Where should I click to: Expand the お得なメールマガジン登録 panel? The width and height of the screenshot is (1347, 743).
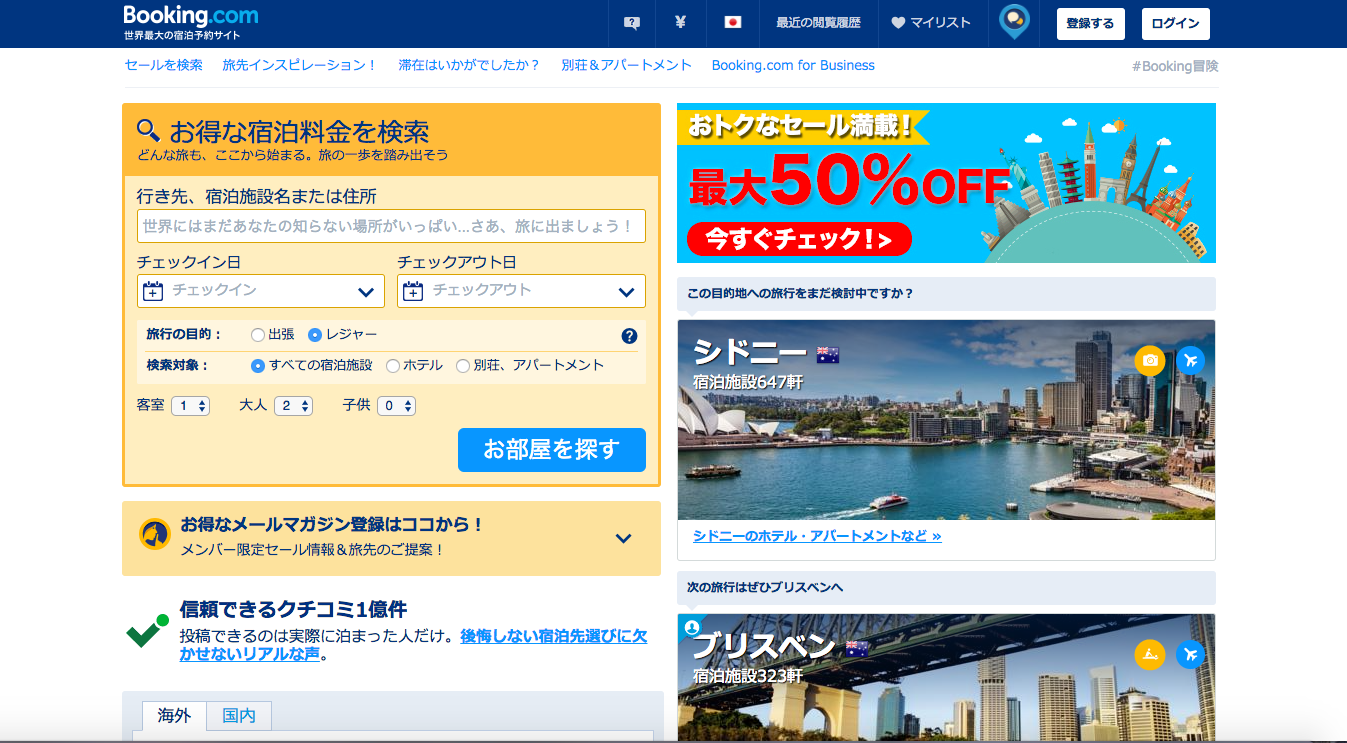pos(623,538)
